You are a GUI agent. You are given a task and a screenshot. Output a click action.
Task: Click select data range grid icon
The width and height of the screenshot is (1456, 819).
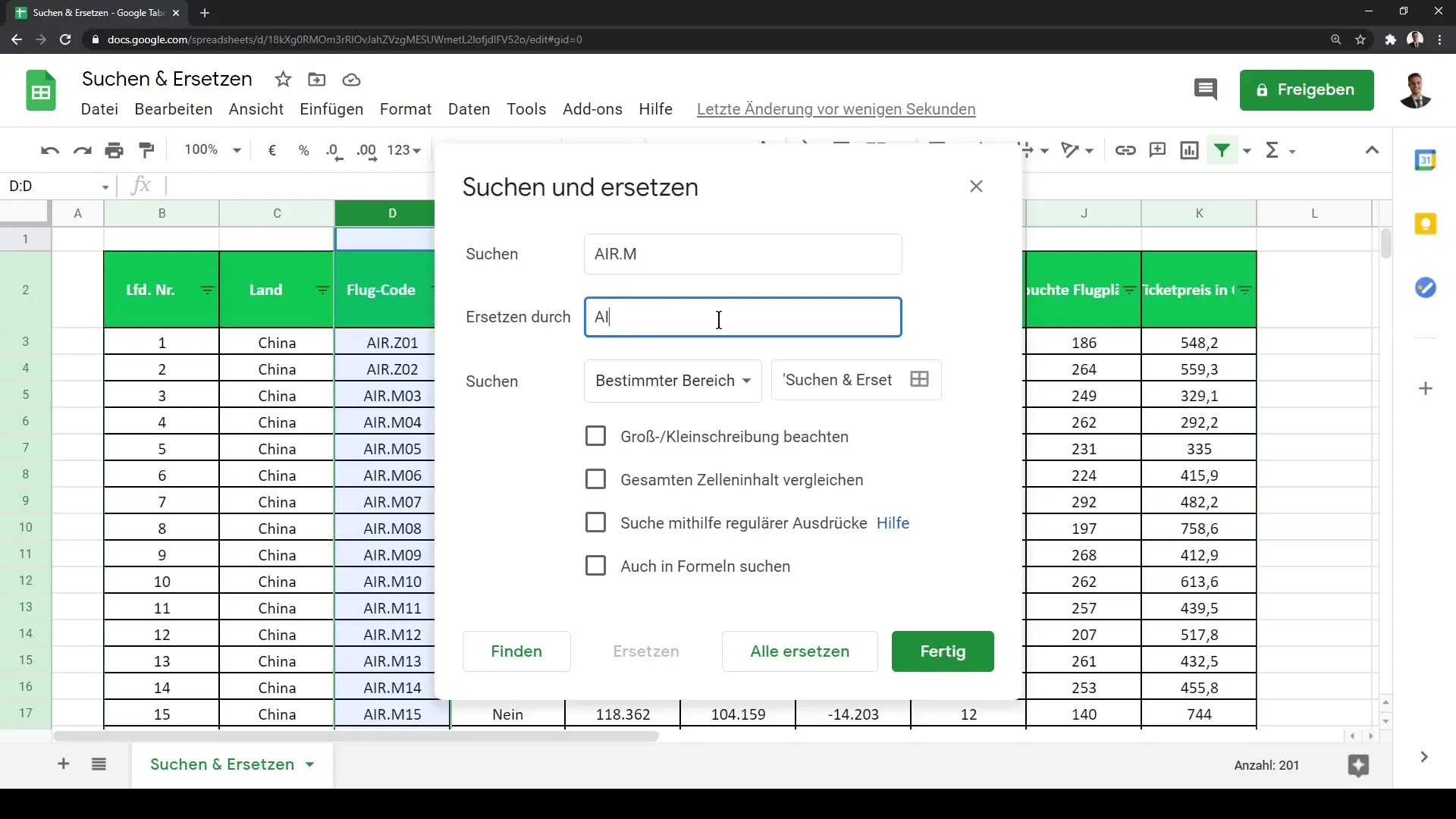(x=919, y=379)
